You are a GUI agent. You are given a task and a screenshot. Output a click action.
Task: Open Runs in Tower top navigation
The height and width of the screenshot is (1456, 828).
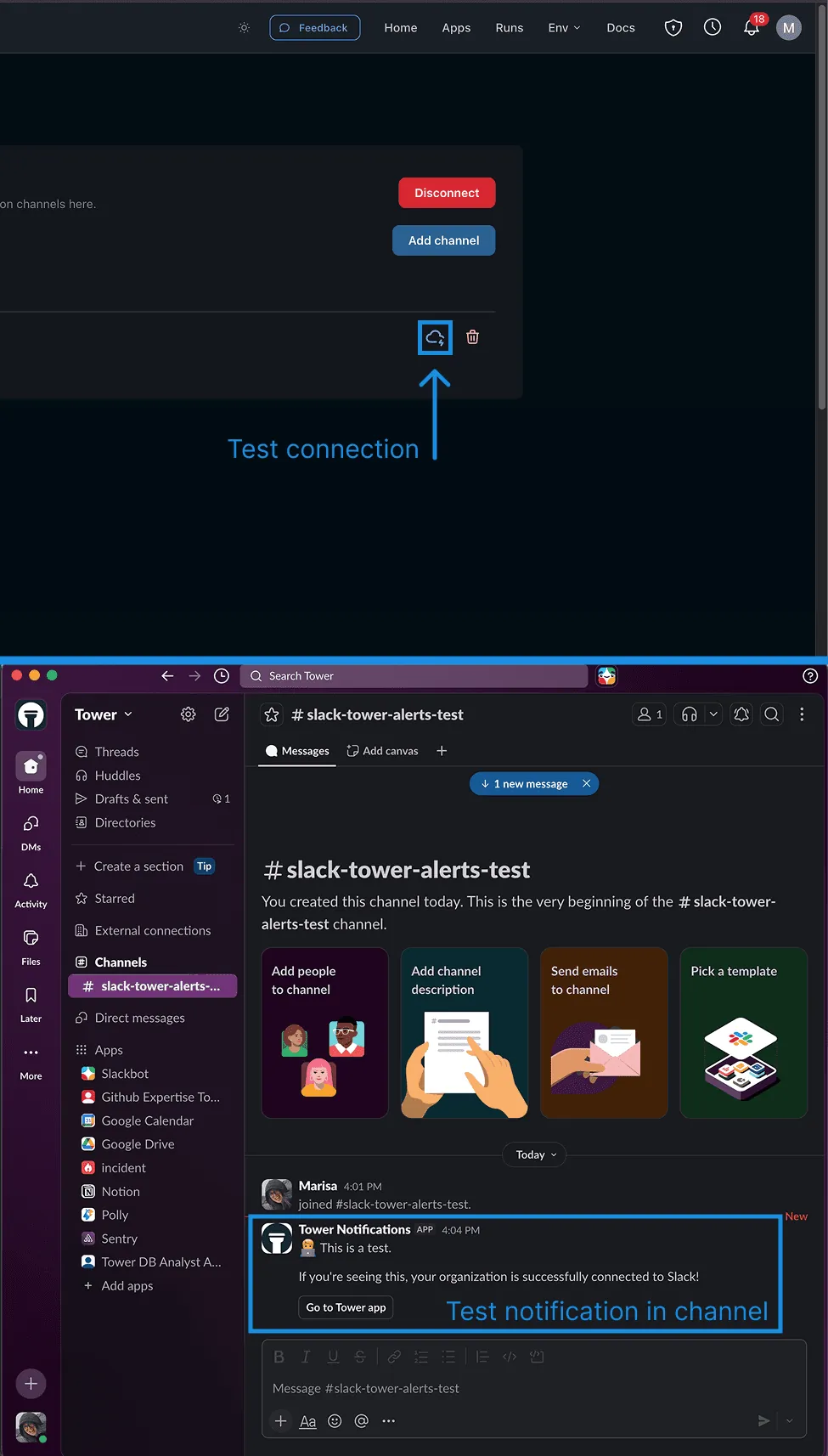tap(510, 28)
